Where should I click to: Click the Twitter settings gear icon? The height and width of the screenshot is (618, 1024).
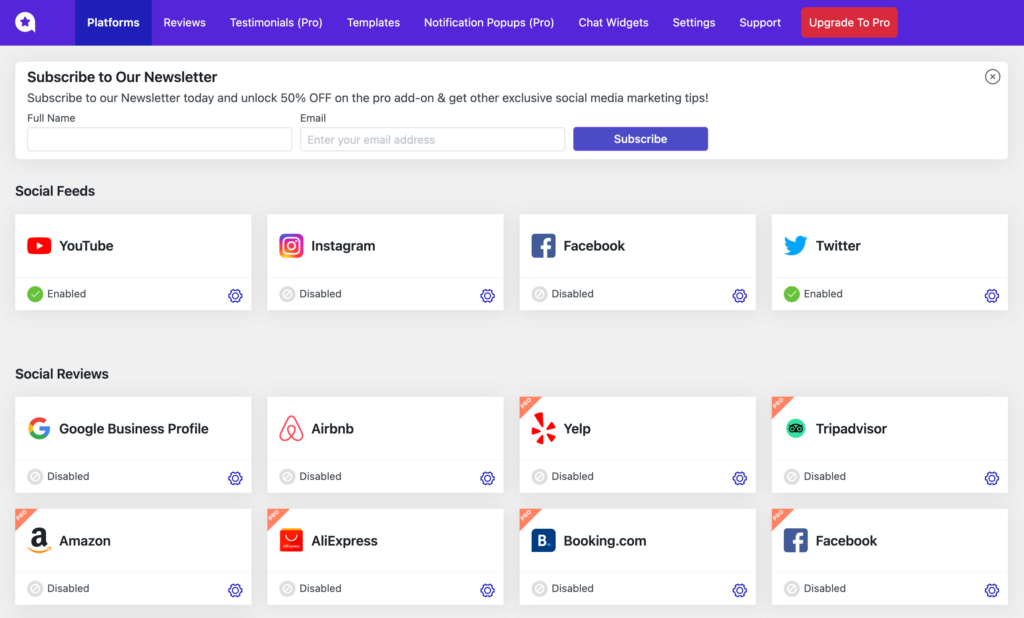pyautogui.click(x=991, y=295)
